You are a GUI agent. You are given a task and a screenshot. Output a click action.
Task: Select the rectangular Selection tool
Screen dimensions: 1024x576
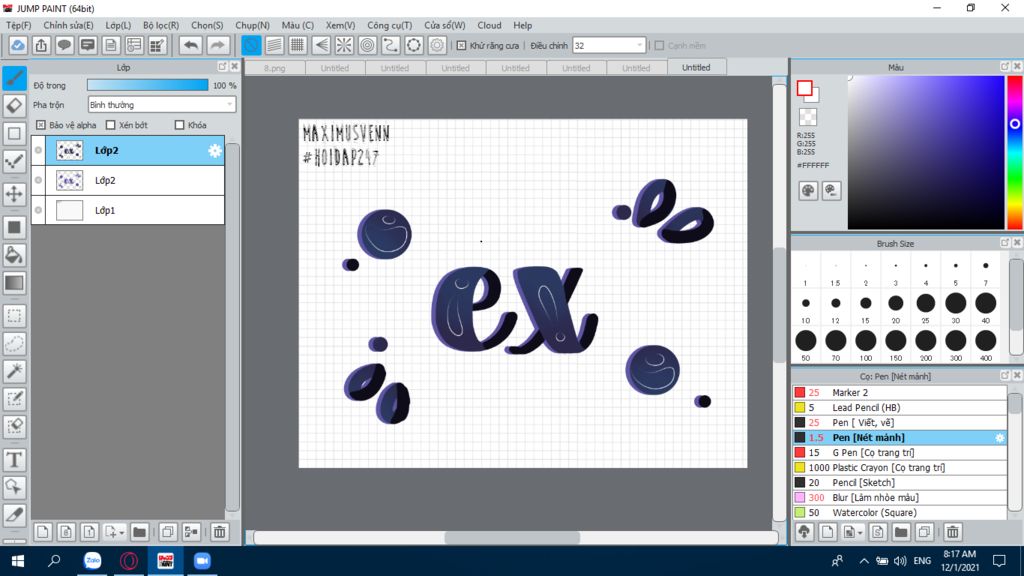[x=14, y=316]
